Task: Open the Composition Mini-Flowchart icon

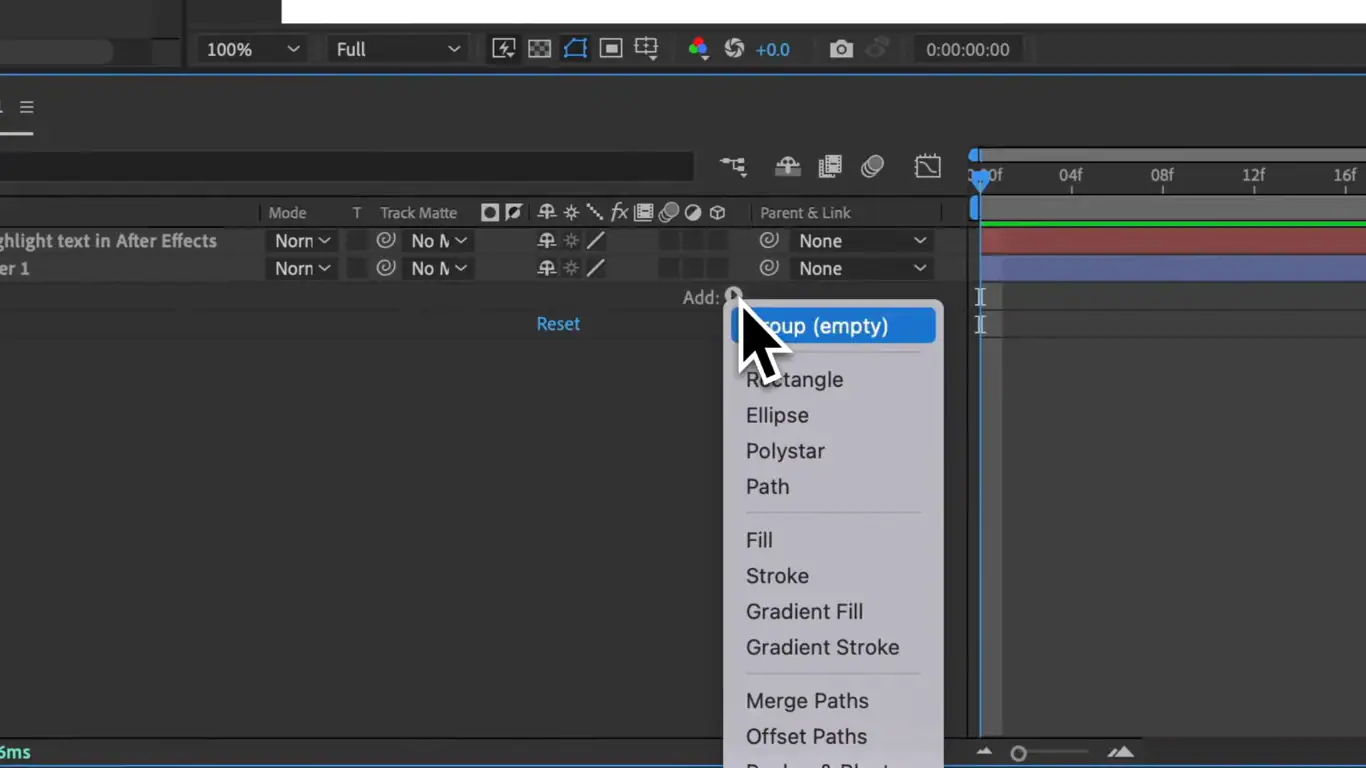Action: [x=733, y=166]
